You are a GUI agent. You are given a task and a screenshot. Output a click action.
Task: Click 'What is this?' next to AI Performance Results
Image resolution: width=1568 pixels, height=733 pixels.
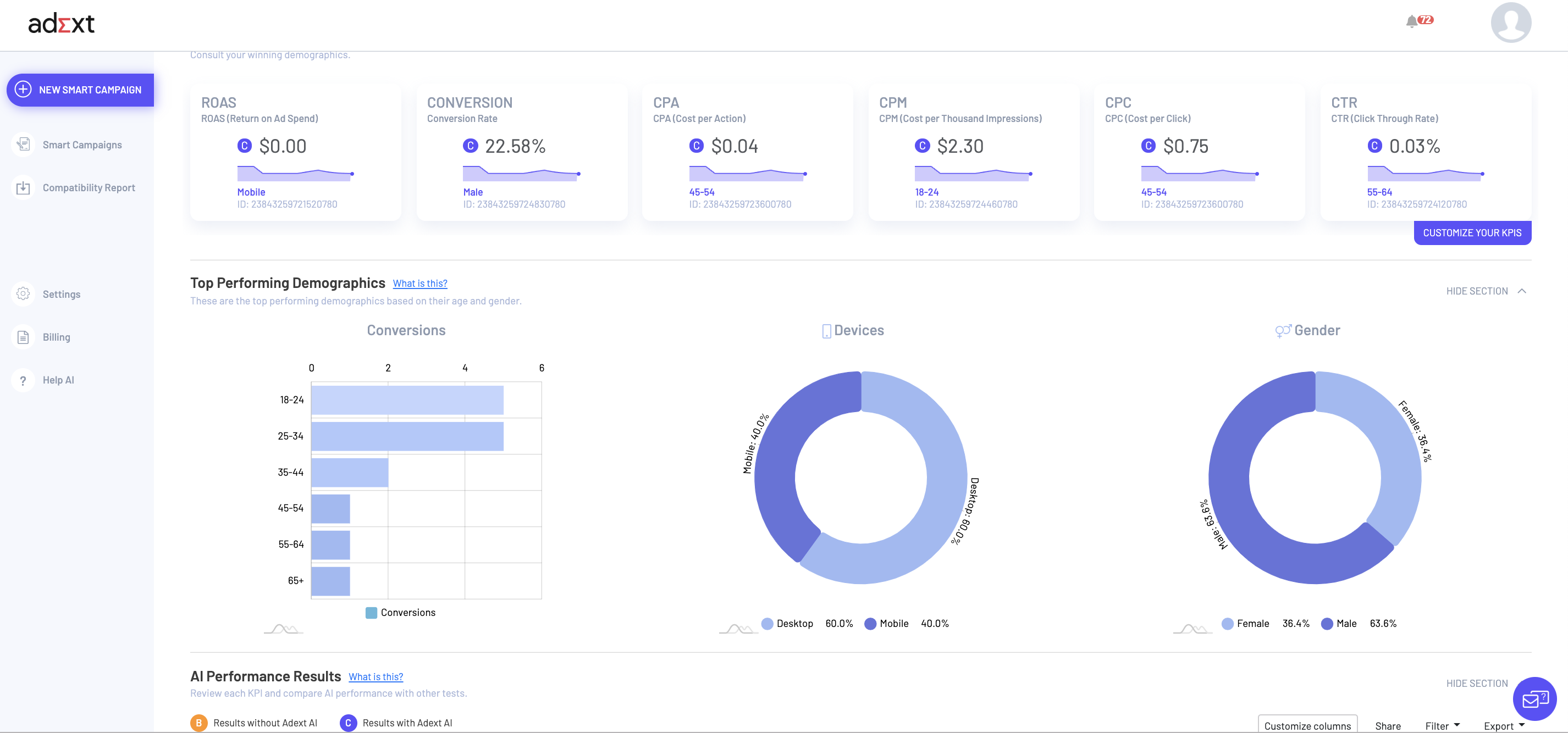[x=376, y=676]
